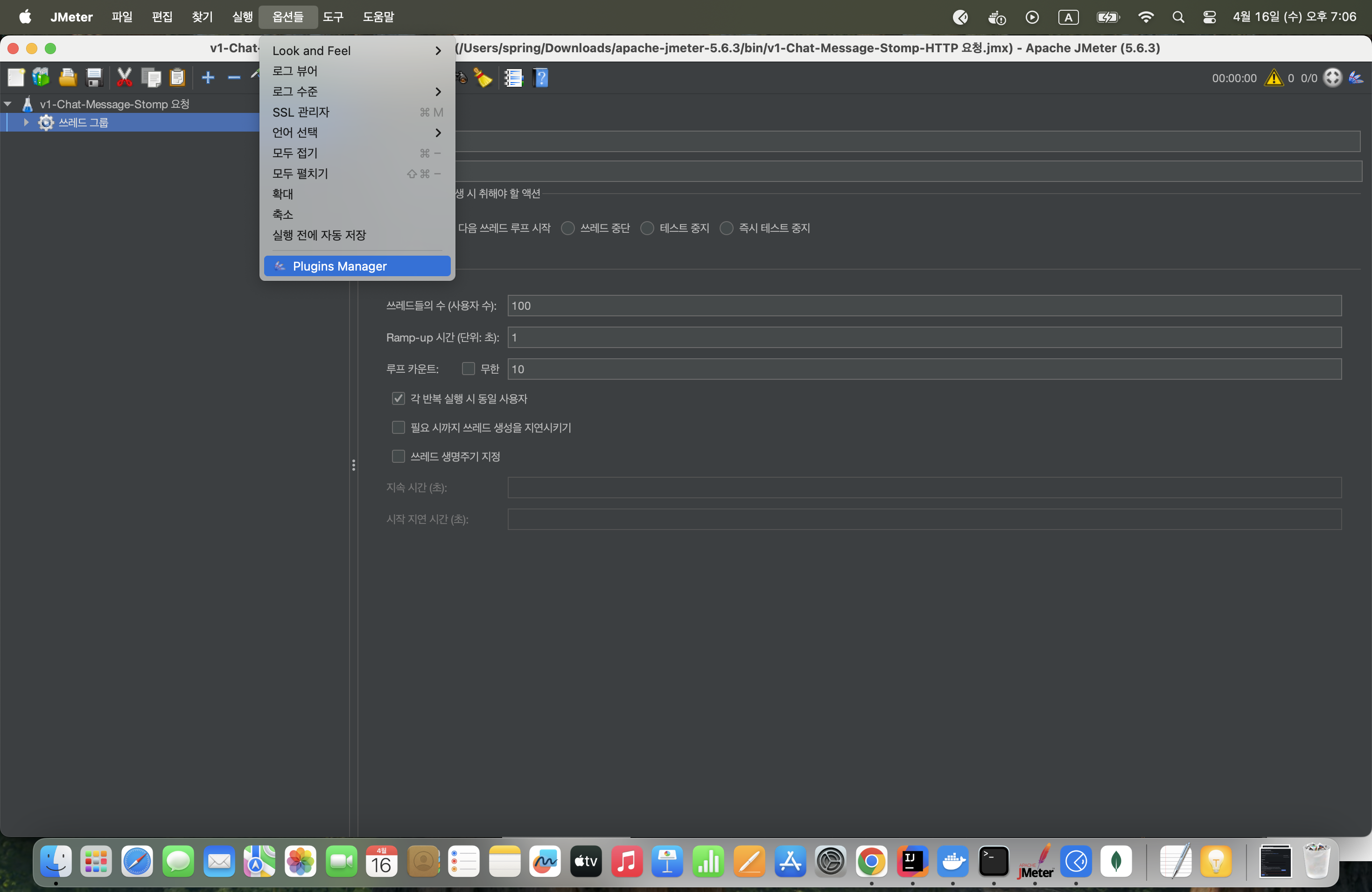1372x892 pixels.
Task: Click the Ramp-up 시간 input field
Action: [924, 337]
